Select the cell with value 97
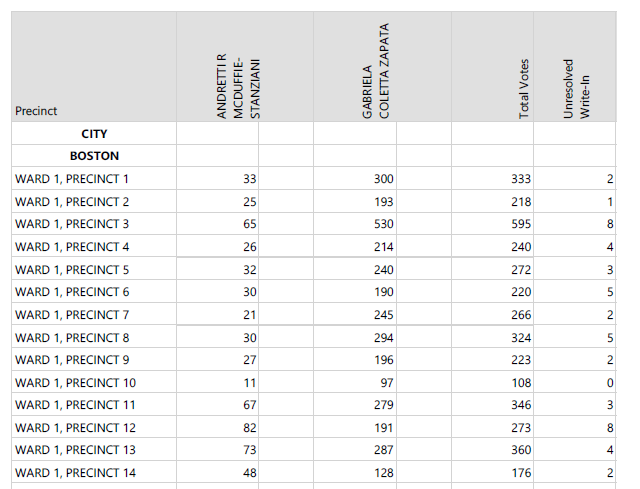Viewport: 640px width, 489px height. click(386, 383)
